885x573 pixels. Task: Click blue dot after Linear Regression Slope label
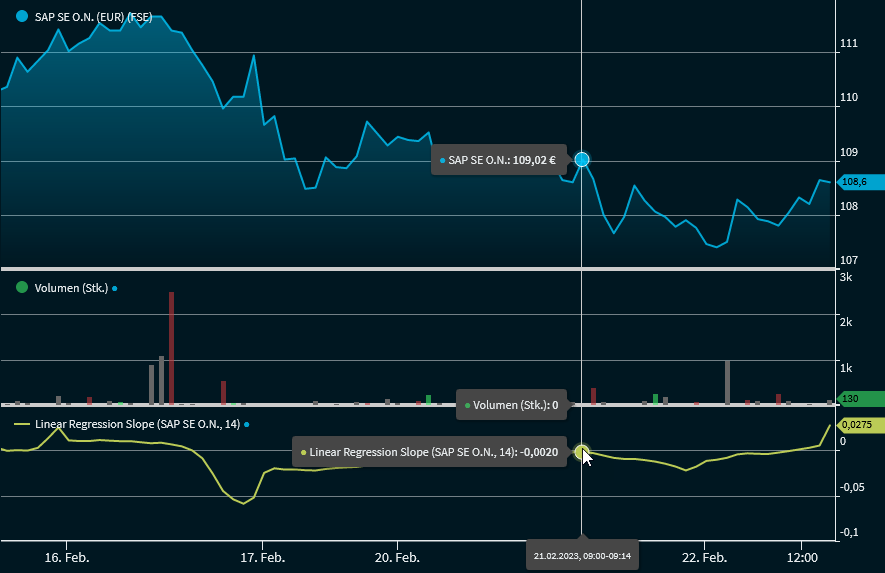click(247, 424)
